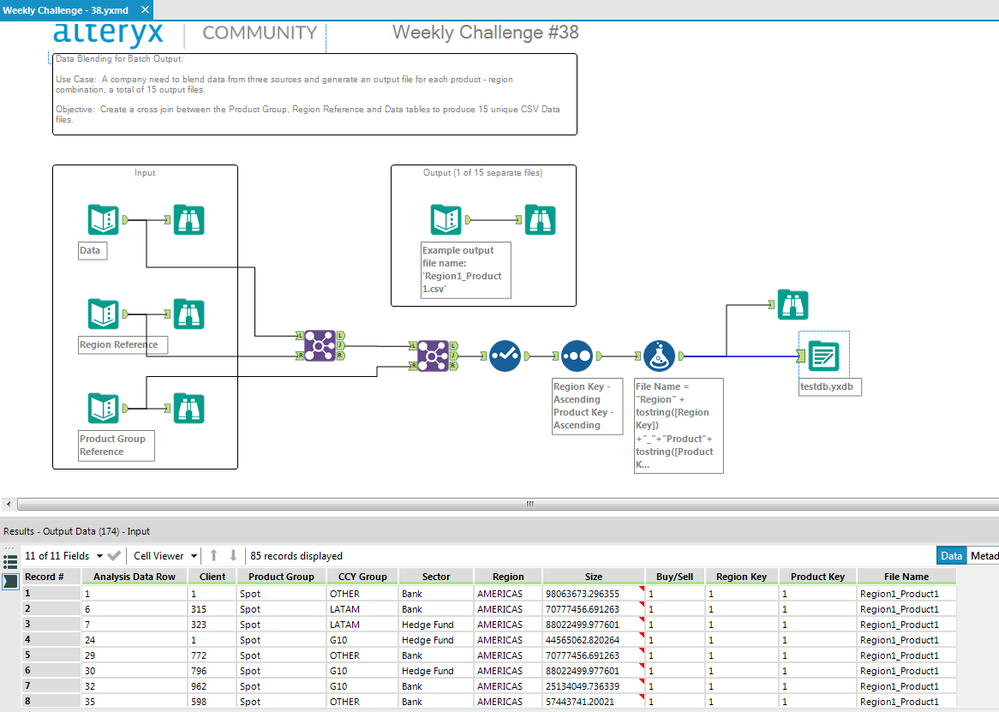Viewport: 999px width, 712px height.
Task: Click the Buy/Sell column header
Action: pos(675,576)
